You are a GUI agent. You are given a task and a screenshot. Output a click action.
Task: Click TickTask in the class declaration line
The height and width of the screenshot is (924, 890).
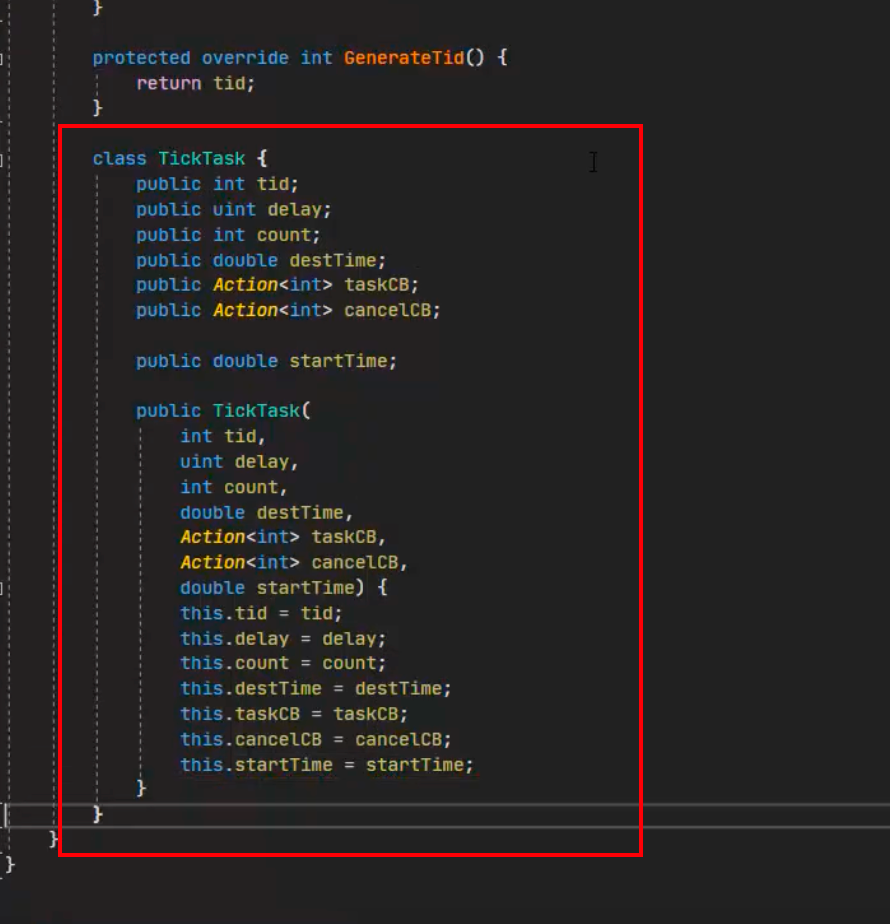pos(201,159)
